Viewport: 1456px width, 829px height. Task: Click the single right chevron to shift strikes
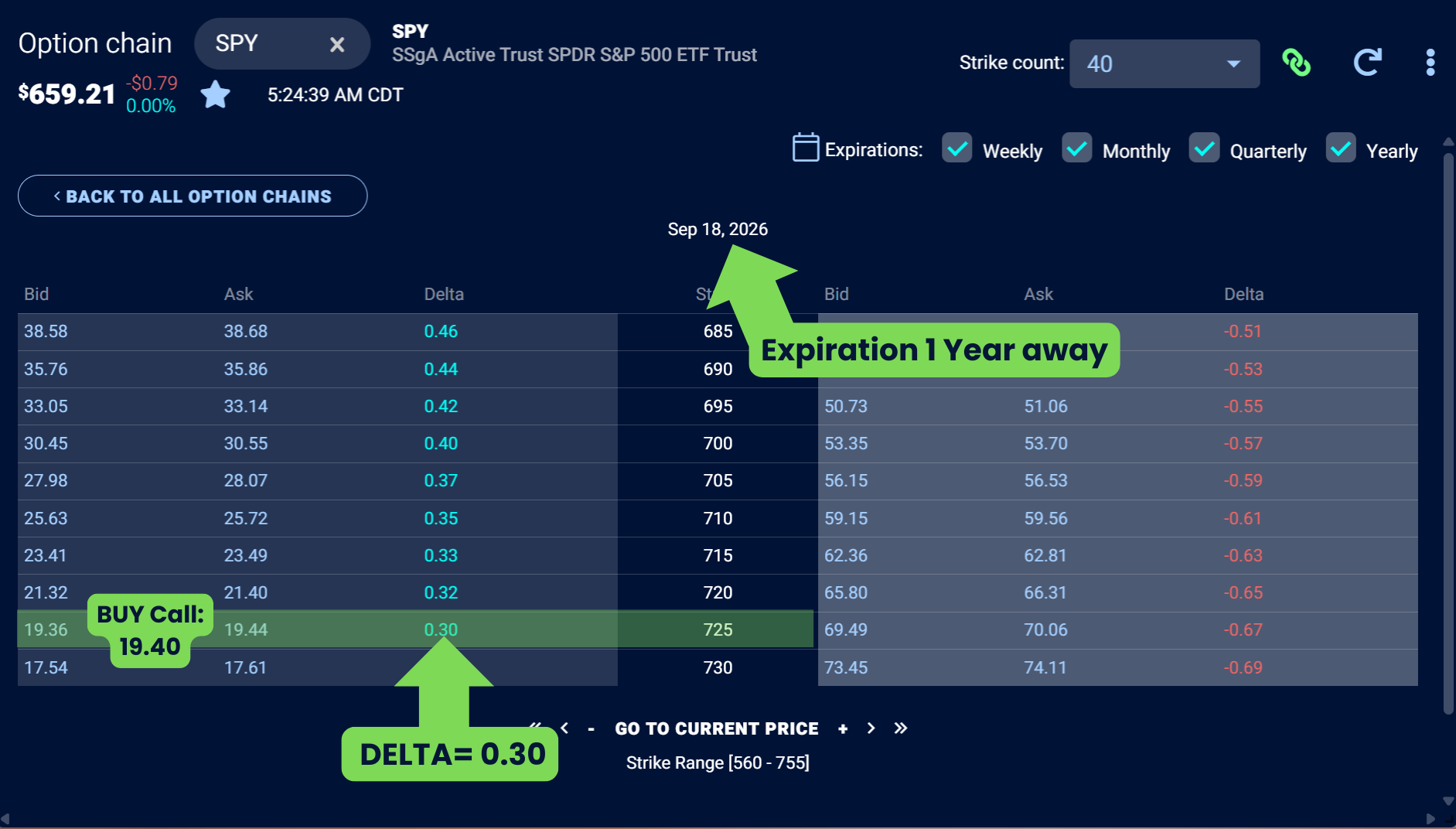point(871,728)
